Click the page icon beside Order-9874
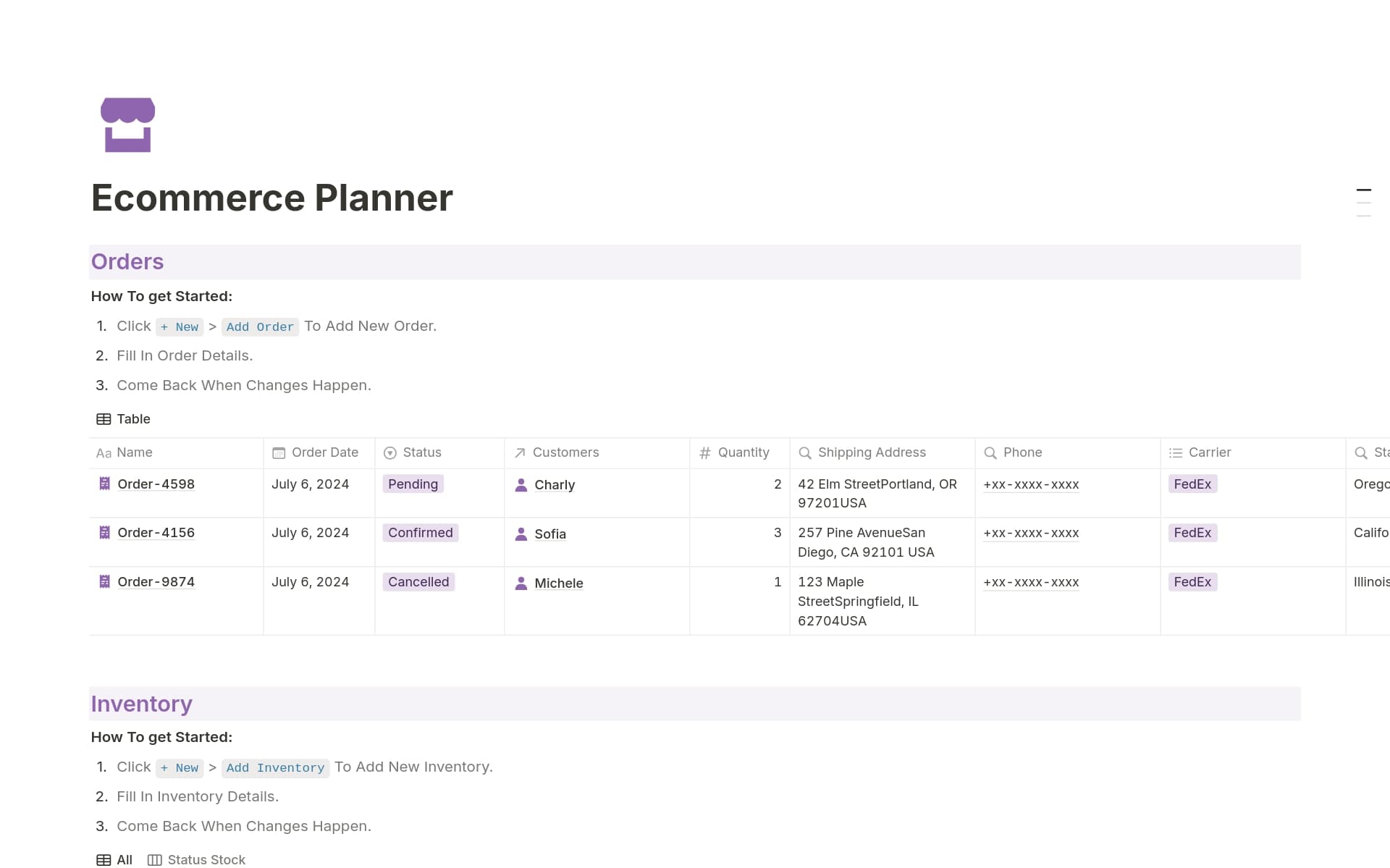This screenshot has width=1390, height=868. click(x=104, y=581)
